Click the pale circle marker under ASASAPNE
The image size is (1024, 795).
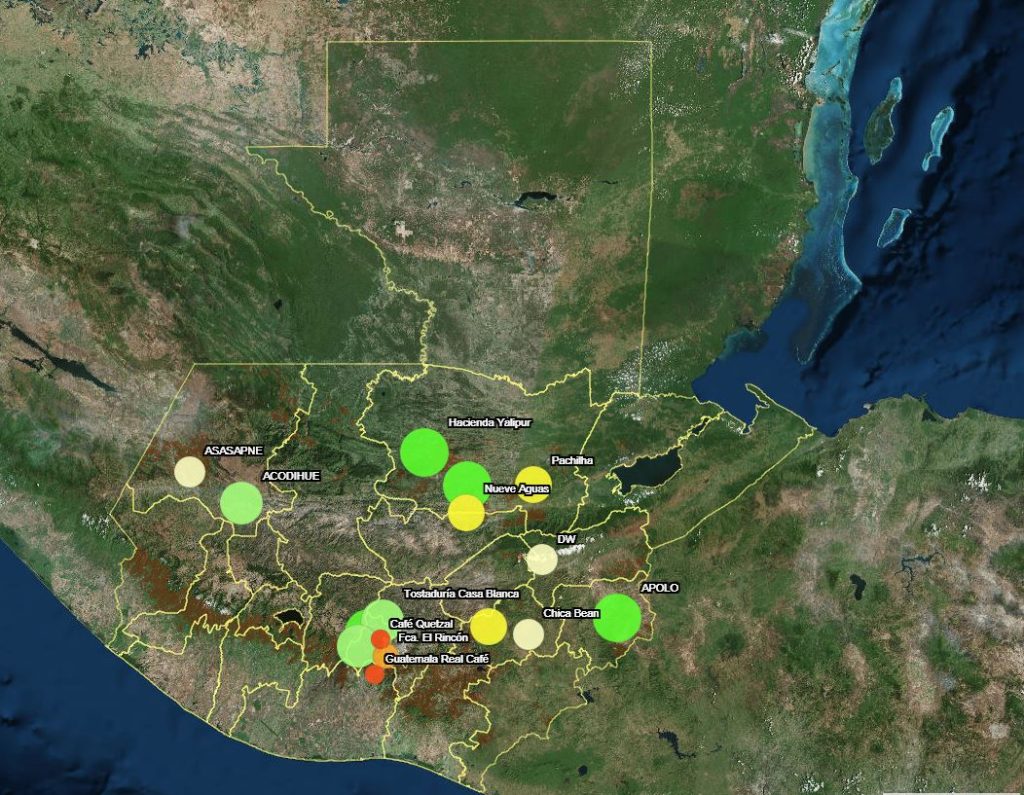tap(189, 471)
